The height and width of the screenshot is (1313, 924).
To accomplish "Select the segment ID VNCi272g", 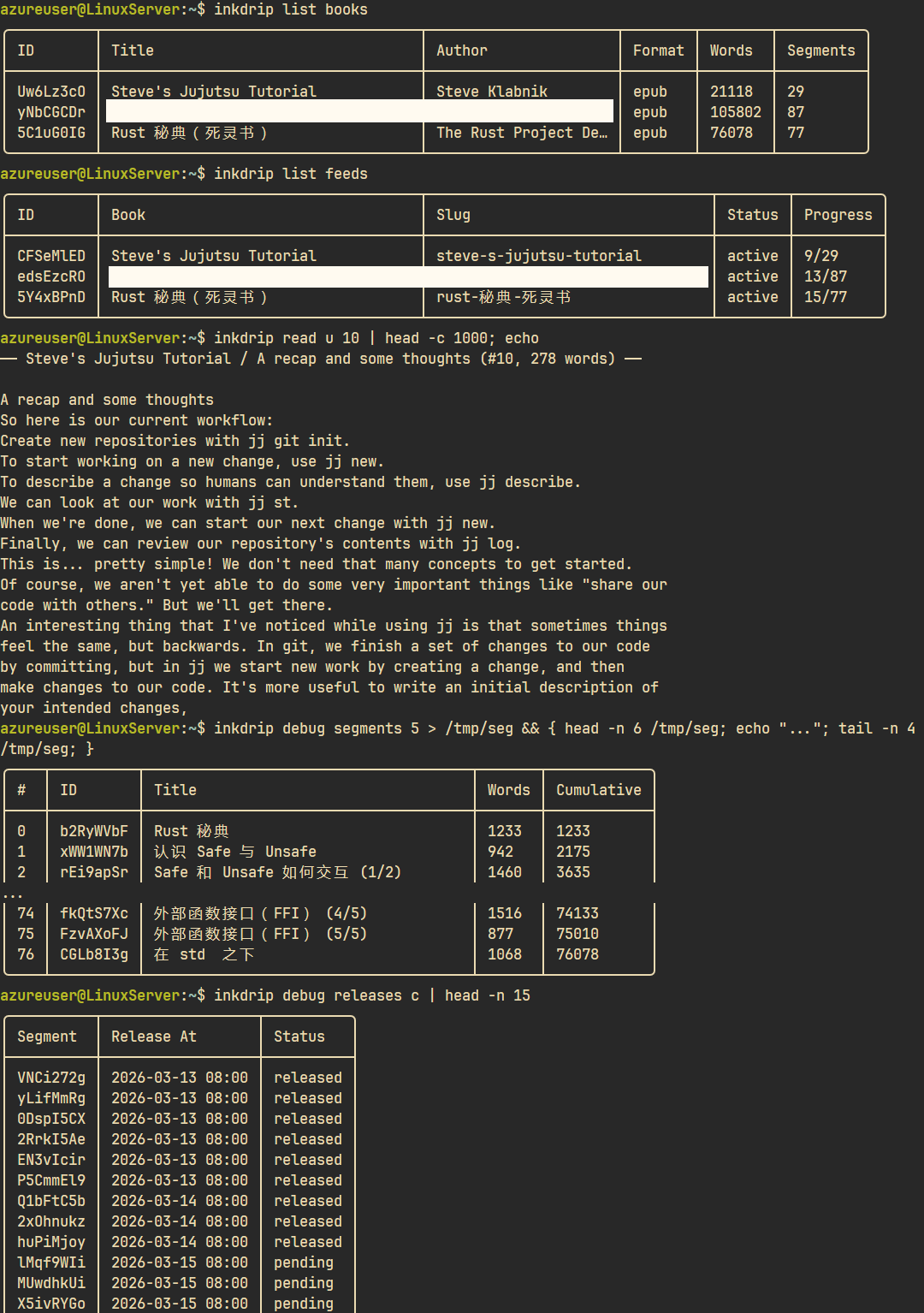I will coord(51,1078).
